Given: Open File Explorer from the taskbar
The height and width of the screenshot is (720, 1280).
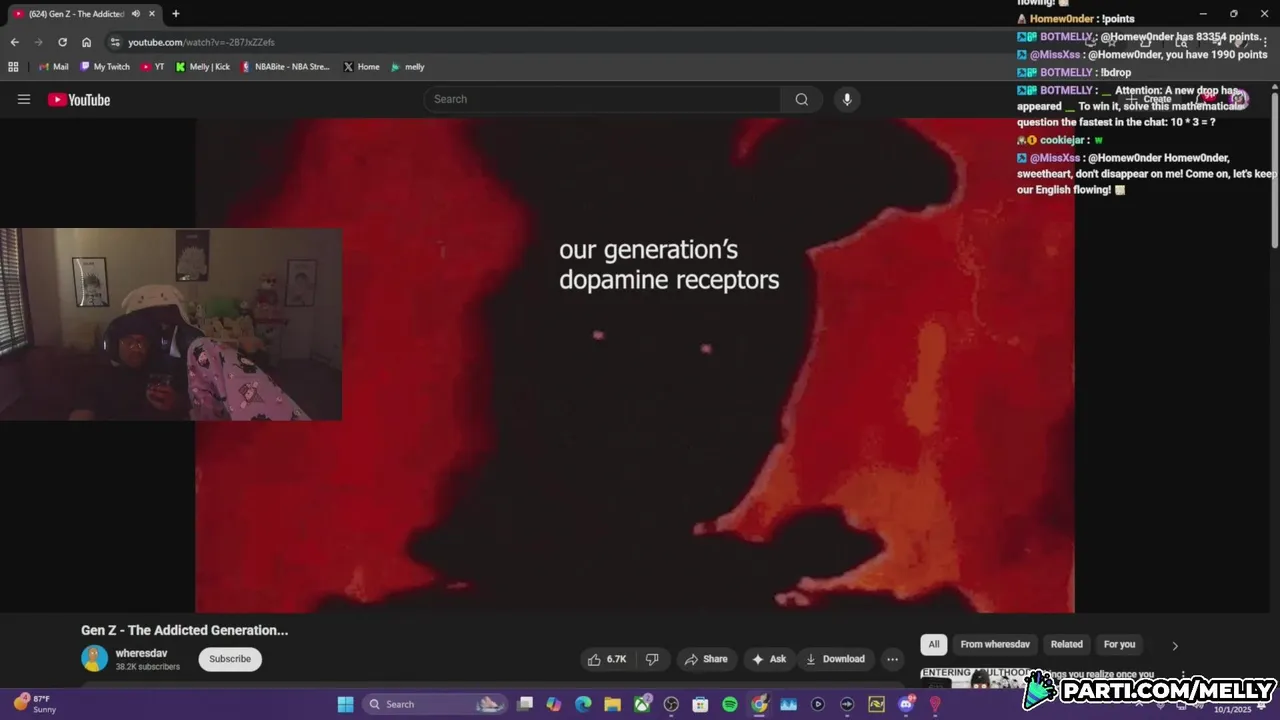Looking at the screenshot, I should [x=612, y=704].
